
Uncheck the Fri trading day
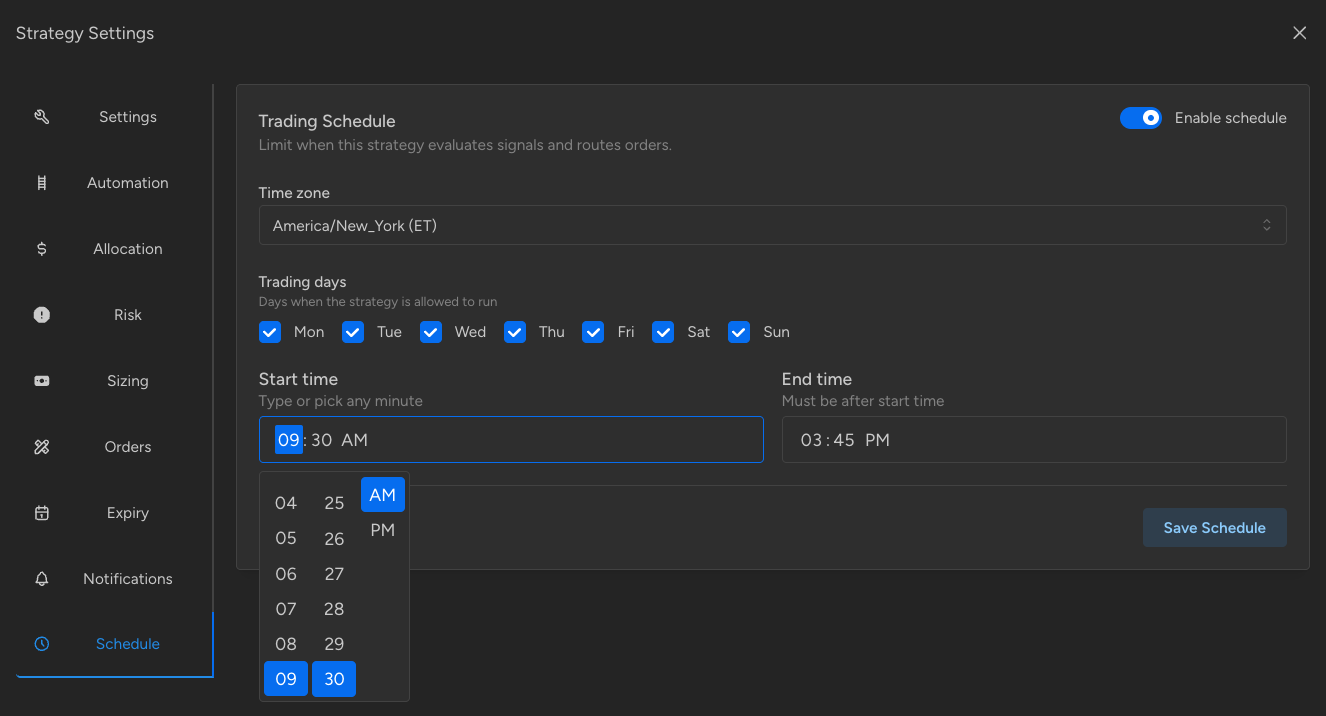pyautogui.click(x=593, y=332)
